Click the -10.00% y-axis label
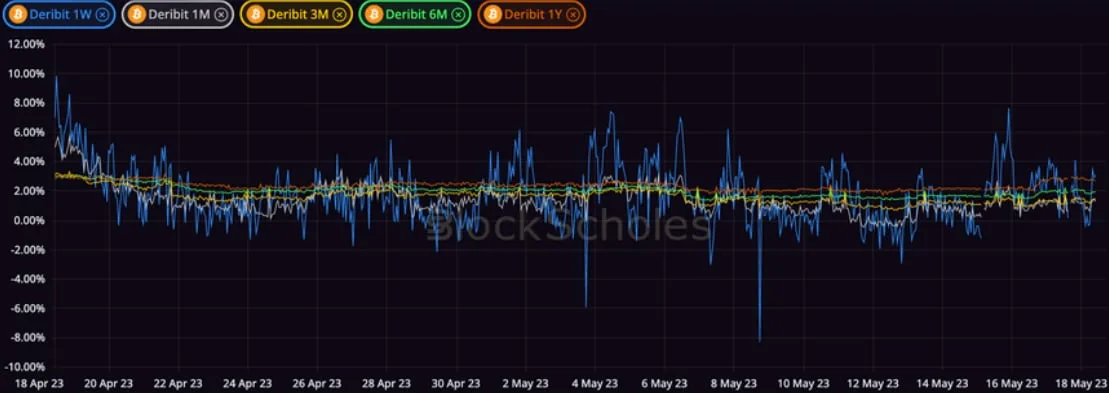 tap(24, 367)
